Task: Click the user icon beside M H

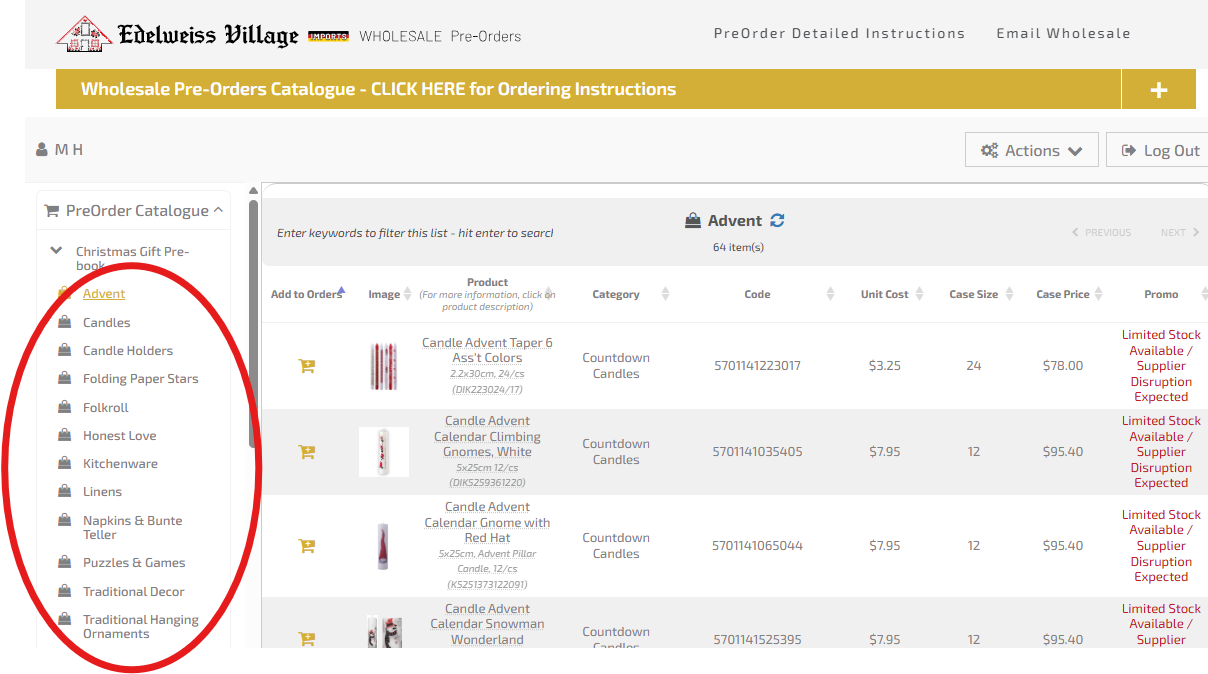Action: [42, 150]
